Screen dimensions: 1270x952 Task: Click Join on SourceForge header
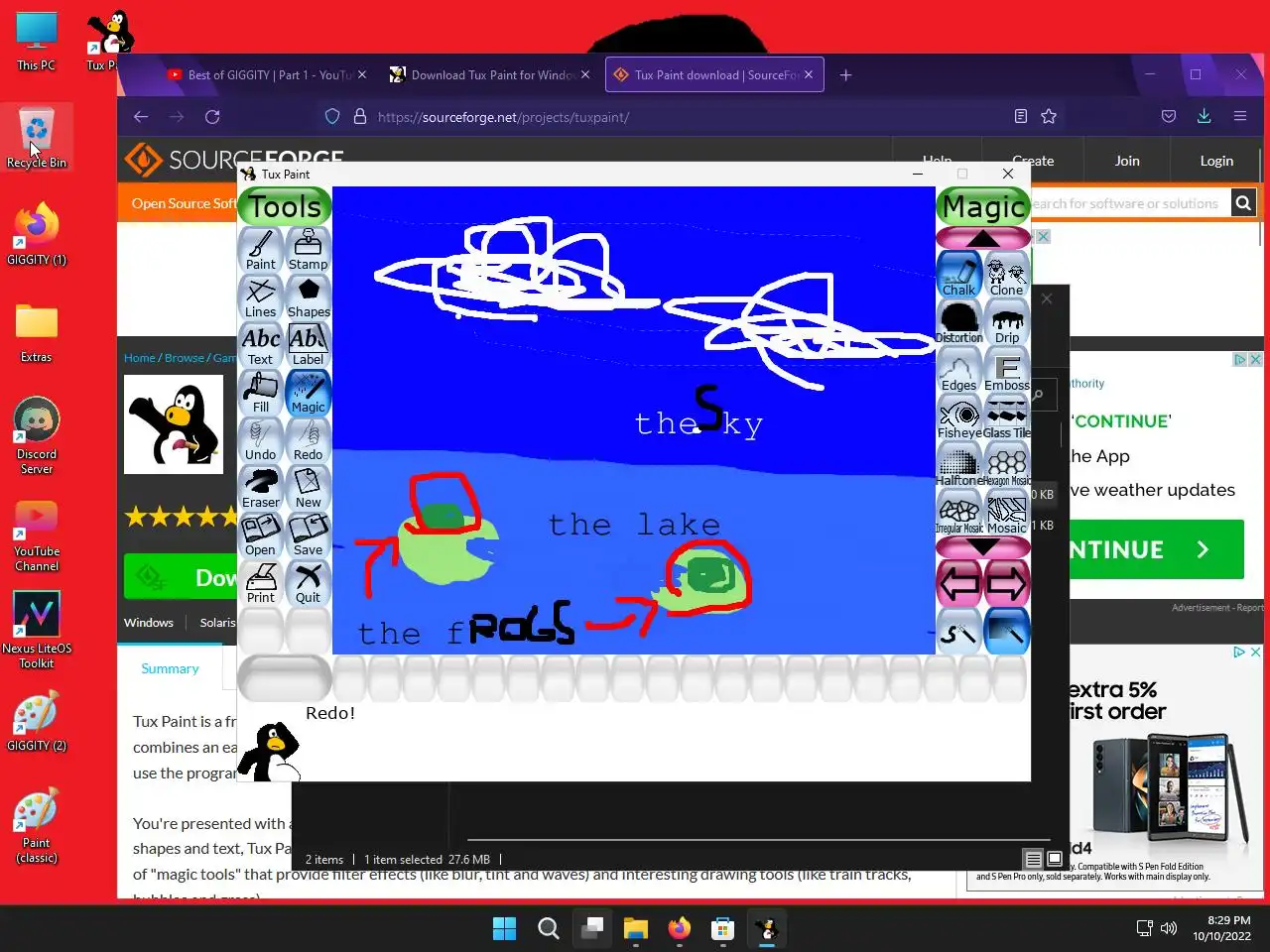(x=1127, y=161)
